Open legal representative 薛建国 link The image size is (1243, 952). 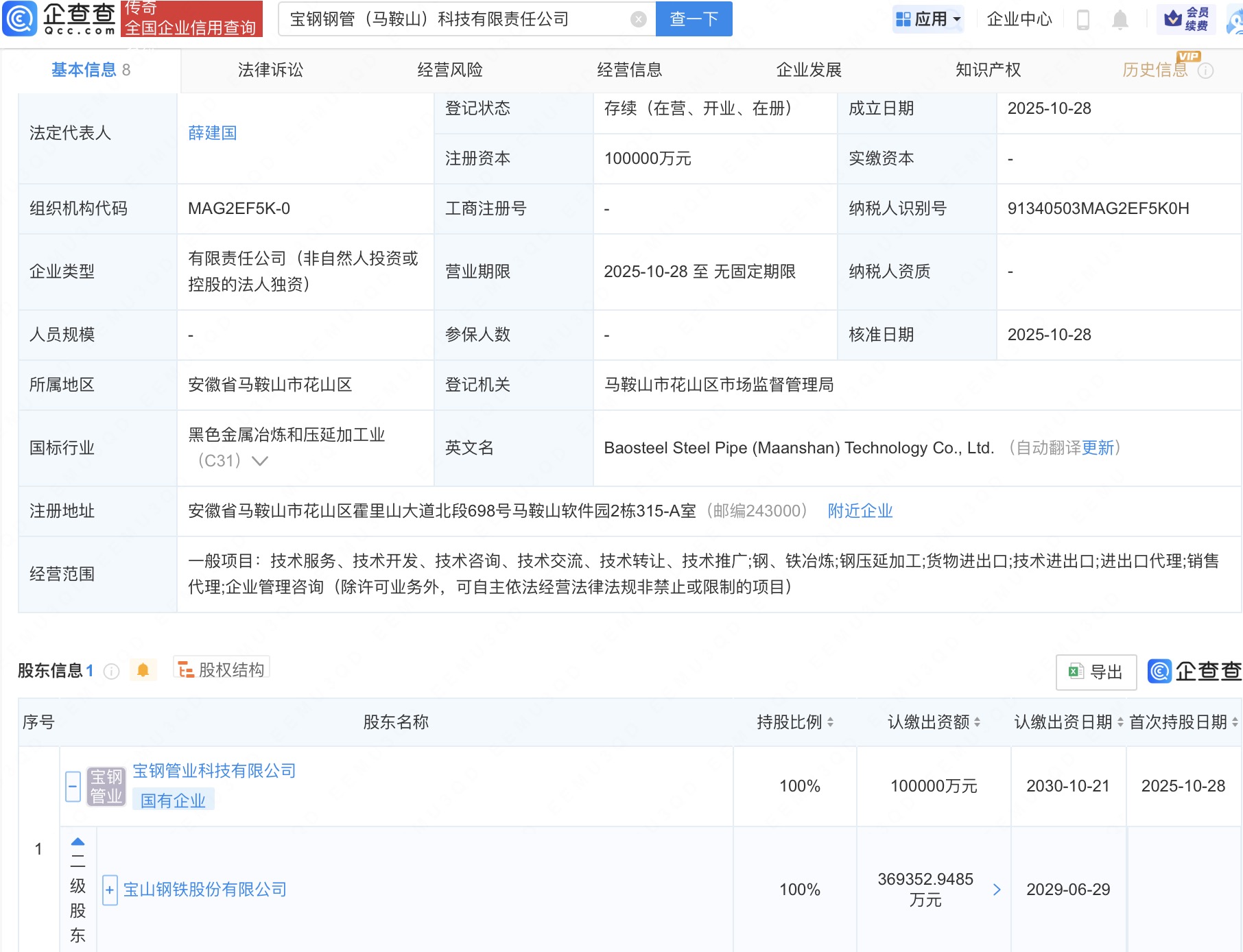(x=213, y=133)
